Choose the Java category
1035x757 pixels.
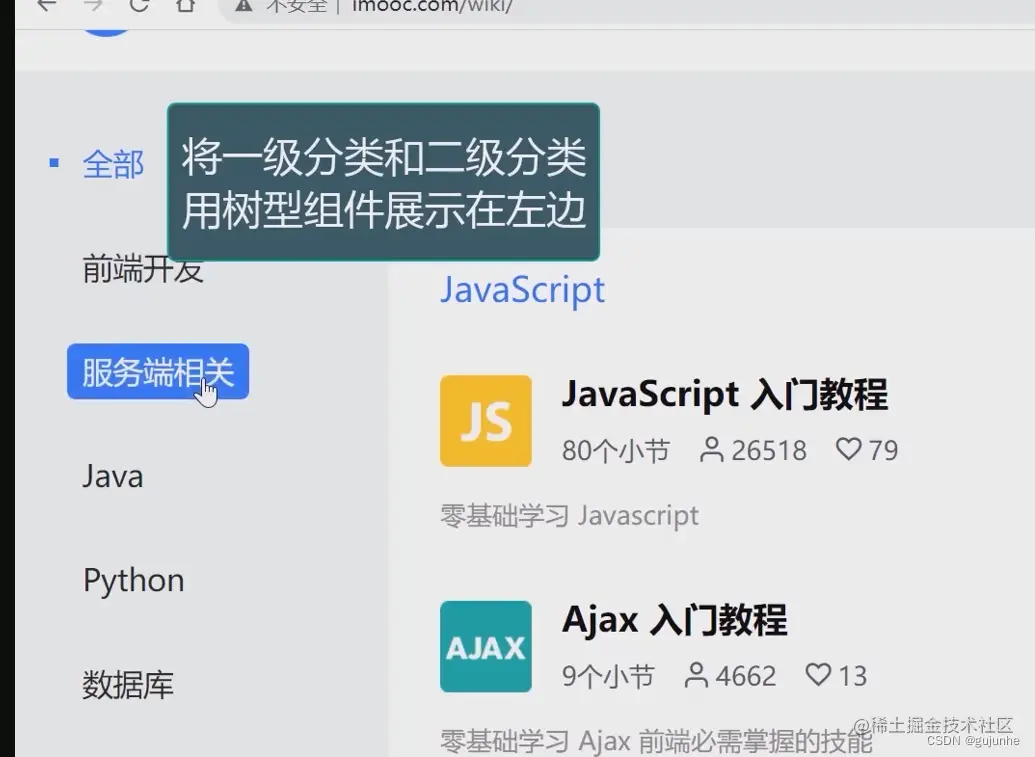[x=113, y=476]
